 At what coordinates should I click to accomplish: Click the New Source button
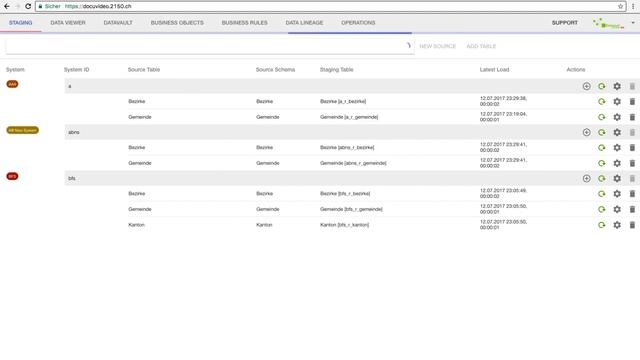438,46
